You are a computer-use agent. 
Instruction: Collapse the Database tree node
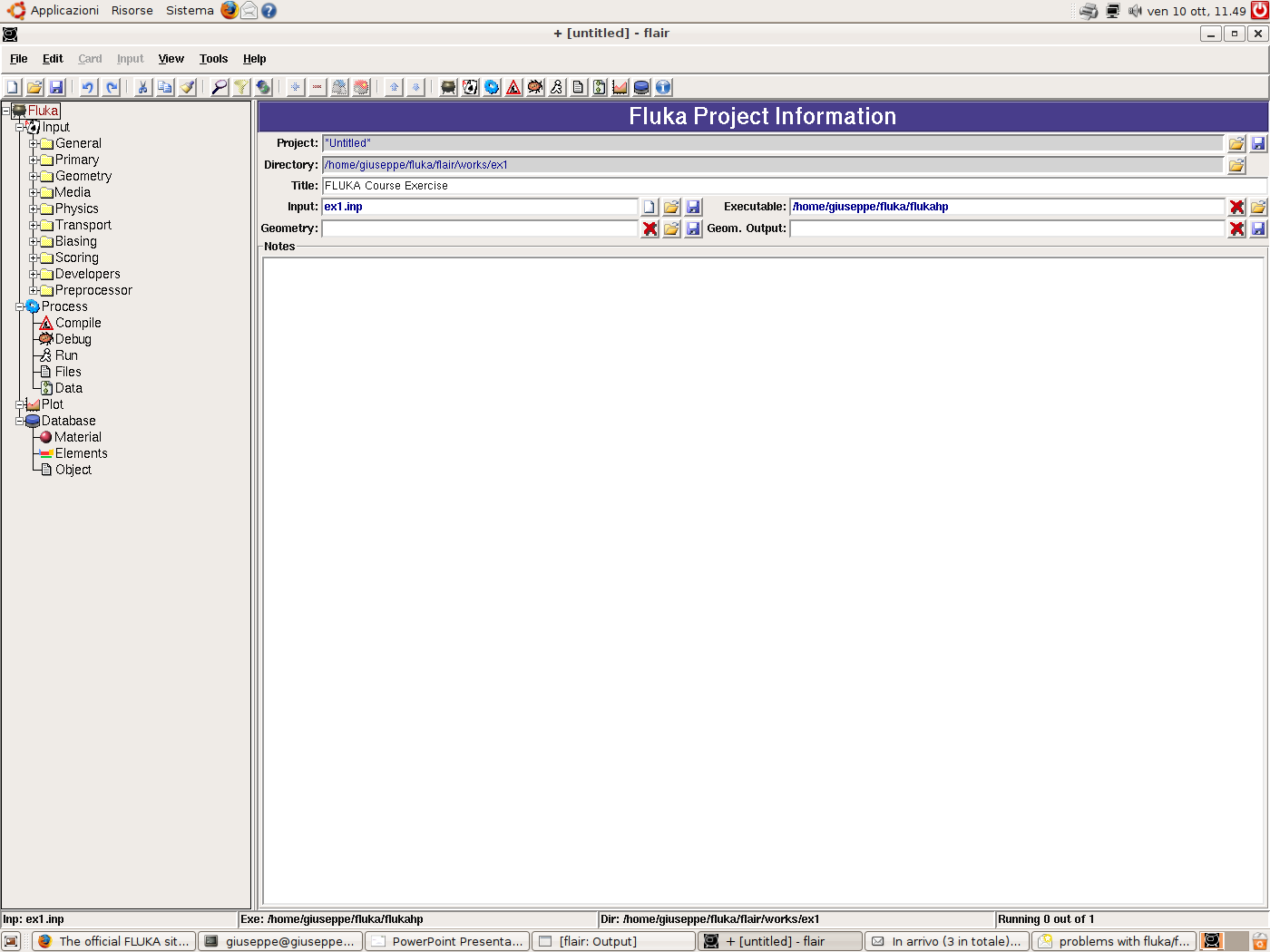(19, 421)
